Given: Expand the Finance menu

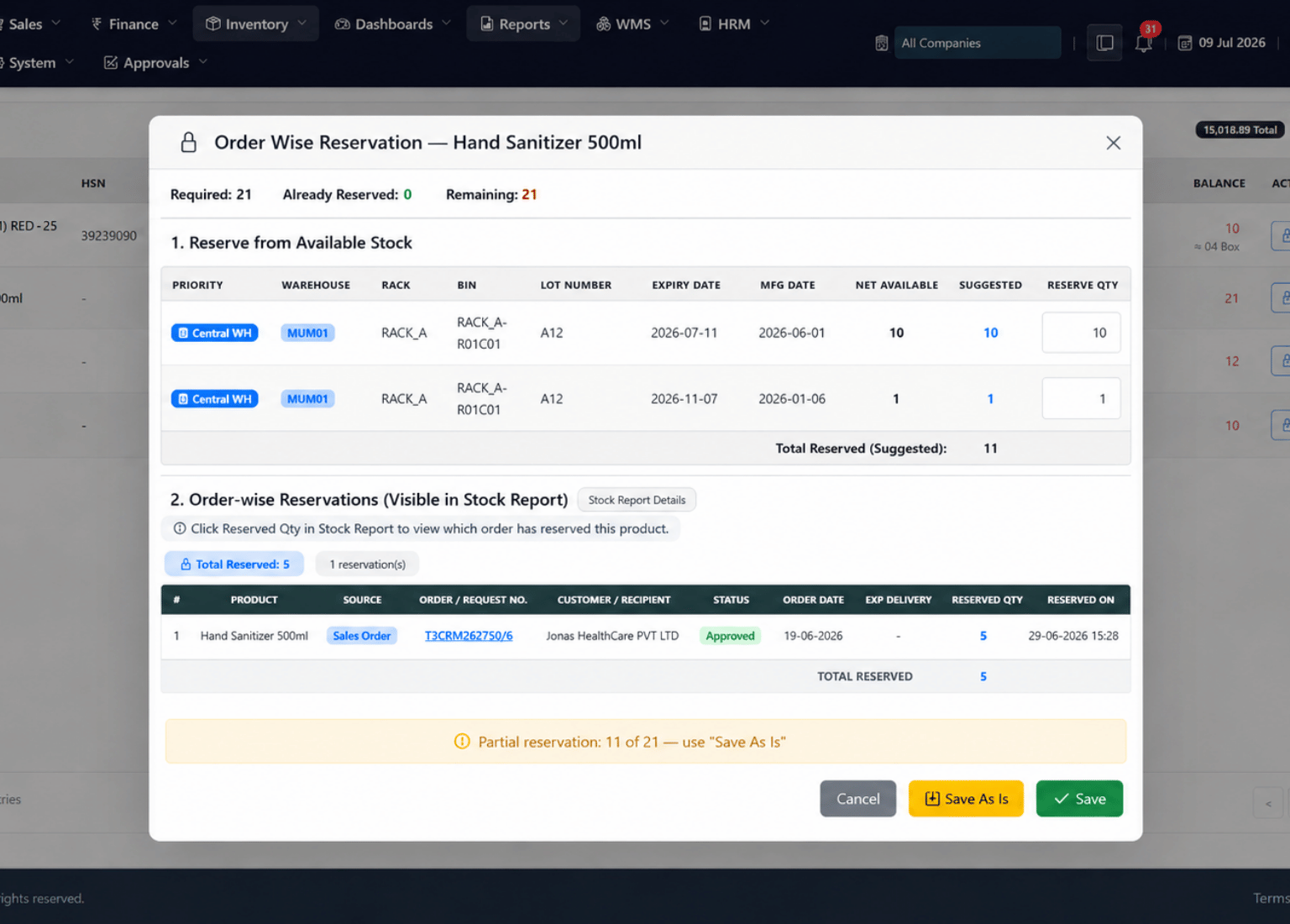Looking at the screenshot, I should [x=133, y=24].
